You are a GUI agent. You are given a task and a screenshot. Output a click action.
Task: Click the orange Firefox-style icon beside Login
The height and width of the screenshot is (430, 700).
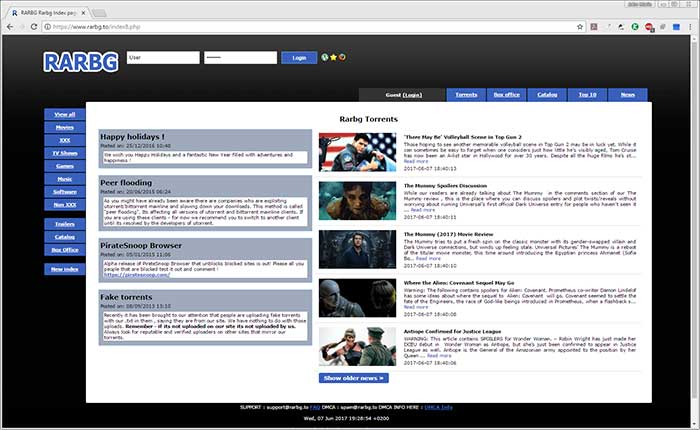tap(342, 57)
